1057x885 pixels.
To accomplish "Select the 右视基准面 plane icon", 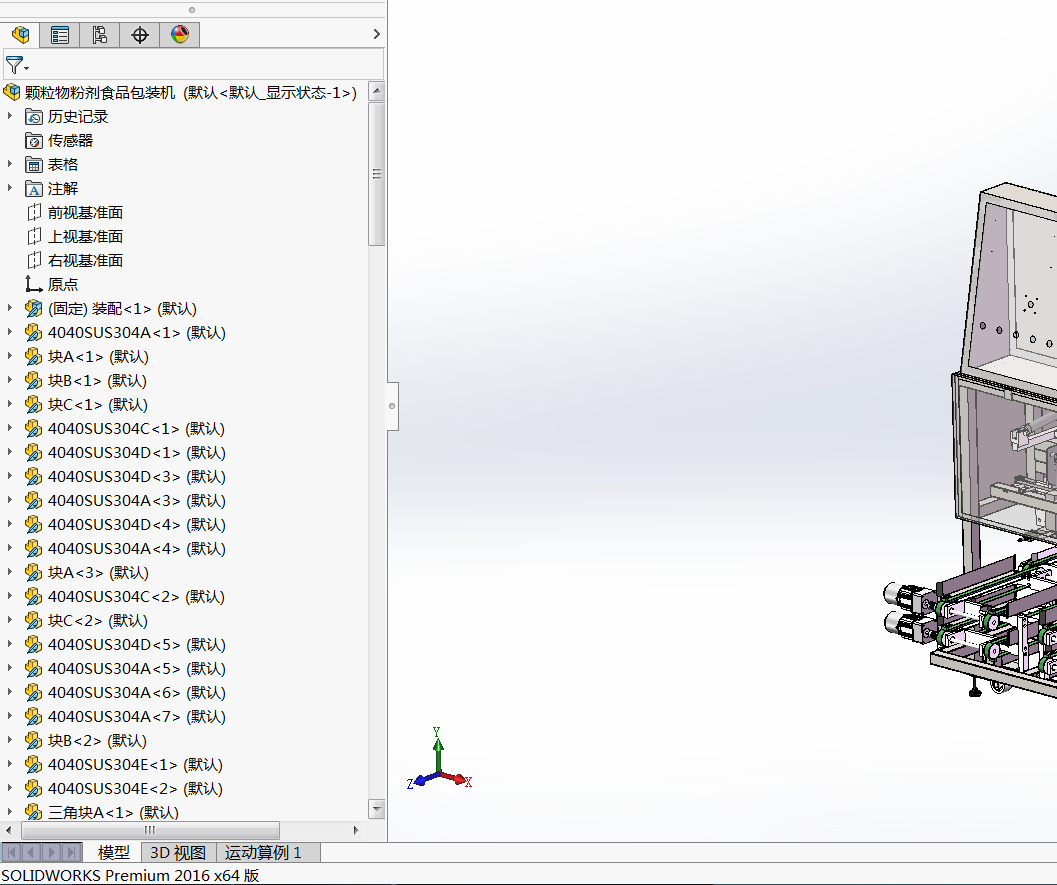I will [34, 261].
